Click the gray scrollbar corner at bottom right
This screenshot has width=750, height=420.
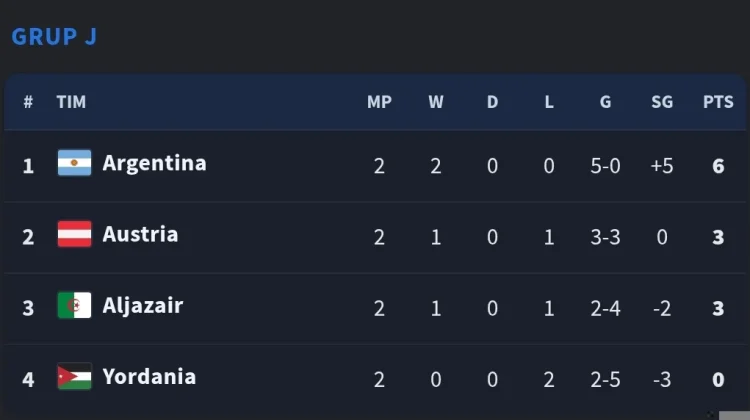click(x=734, y=415)
